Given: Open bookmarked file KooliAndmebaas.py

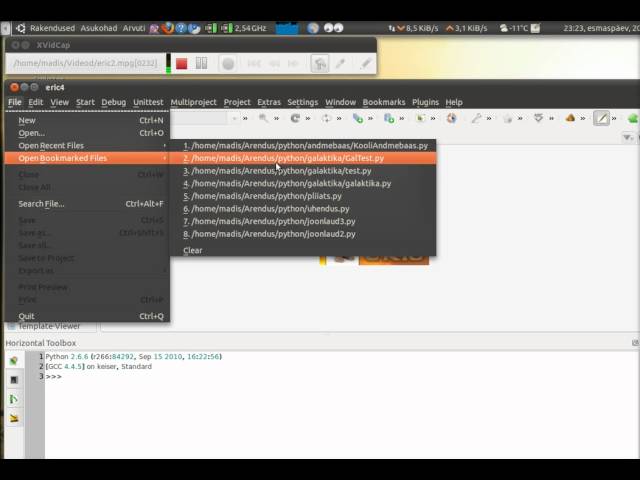Looking at the screenshot, I should coord(303,146).
